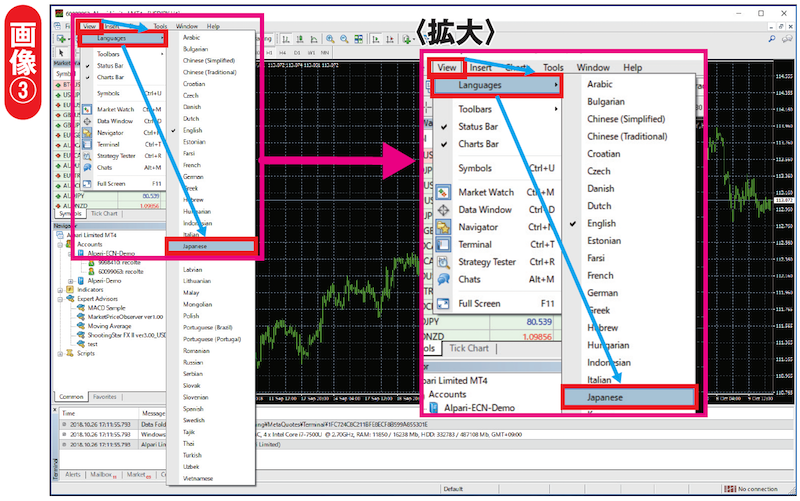
Task: Click the search magnifier at top right
Action: [x=771, y=39]
